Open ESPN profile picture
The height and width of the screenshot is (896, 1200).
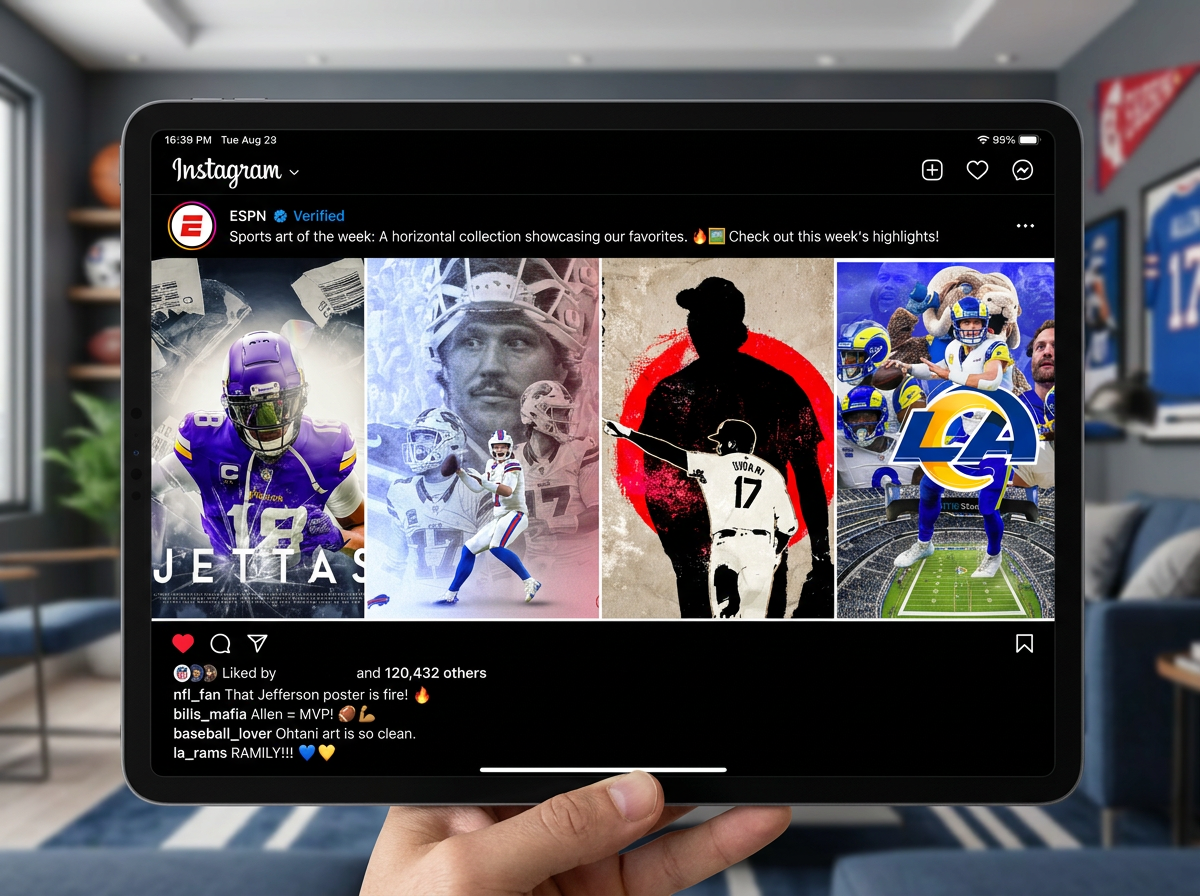coord(192,226)
